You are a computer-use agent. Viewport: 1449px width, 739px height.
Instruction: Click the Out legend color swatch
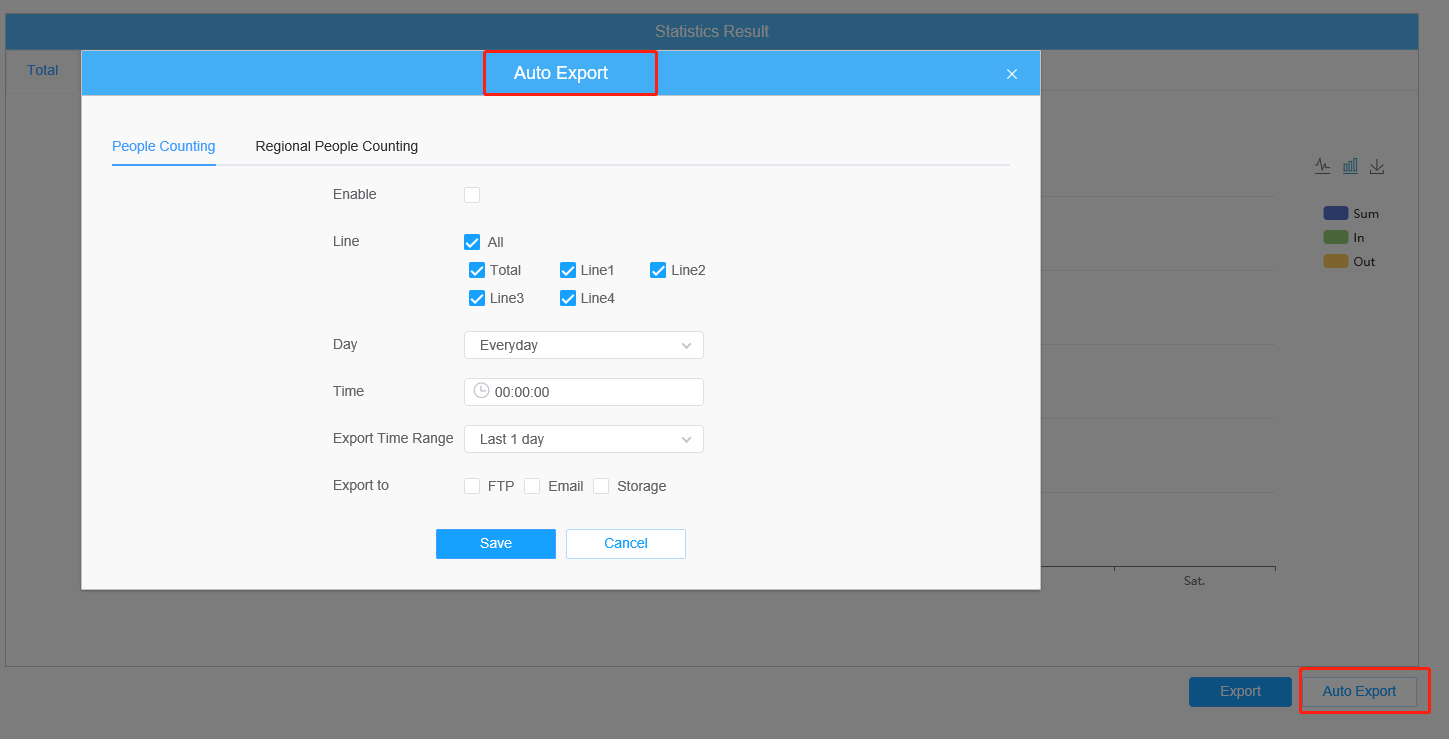(1336, 261)
